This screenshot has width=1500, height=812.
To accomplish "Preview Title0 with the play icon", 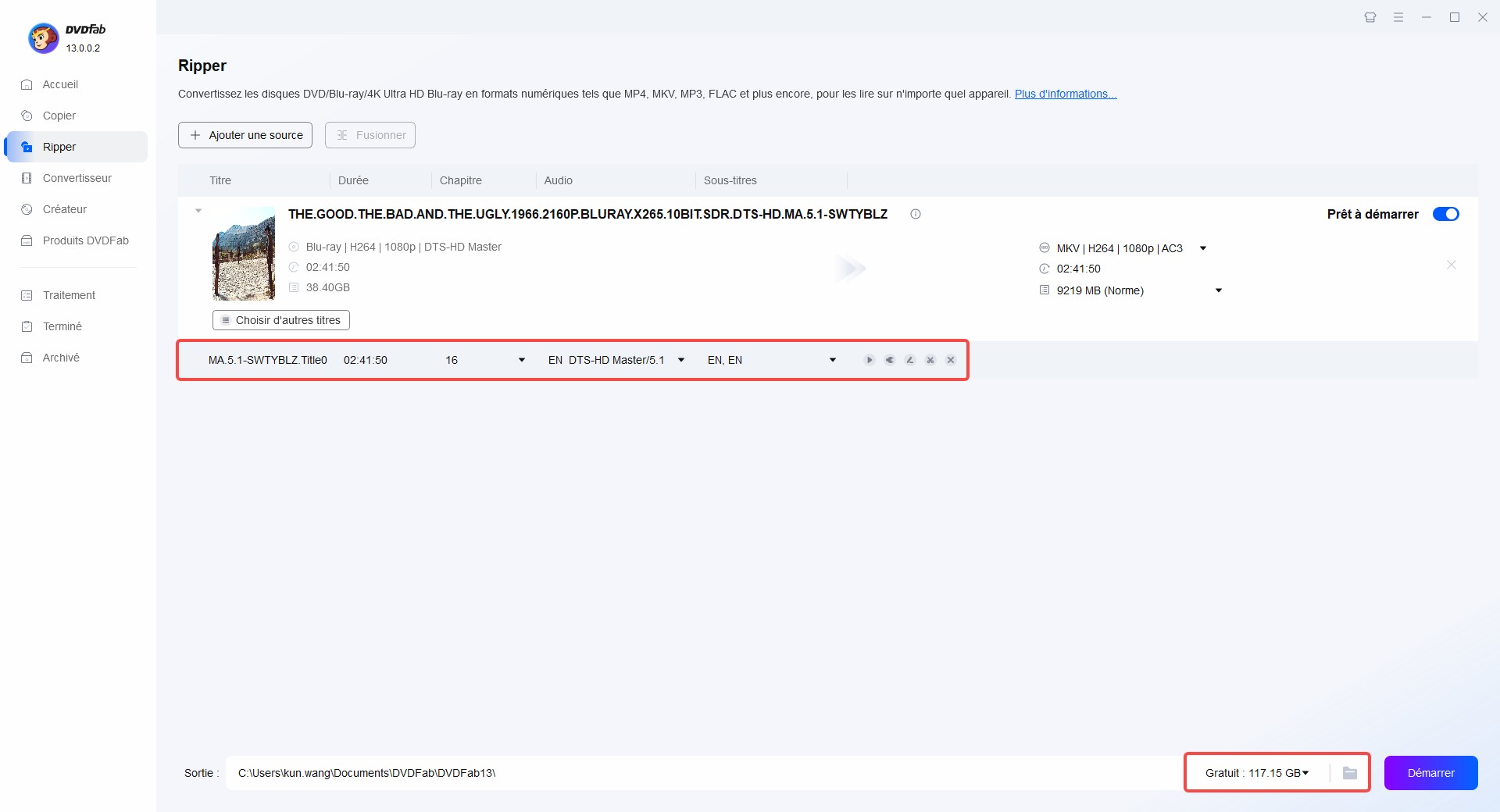I will pyautogui.click(x=869, y=360).
